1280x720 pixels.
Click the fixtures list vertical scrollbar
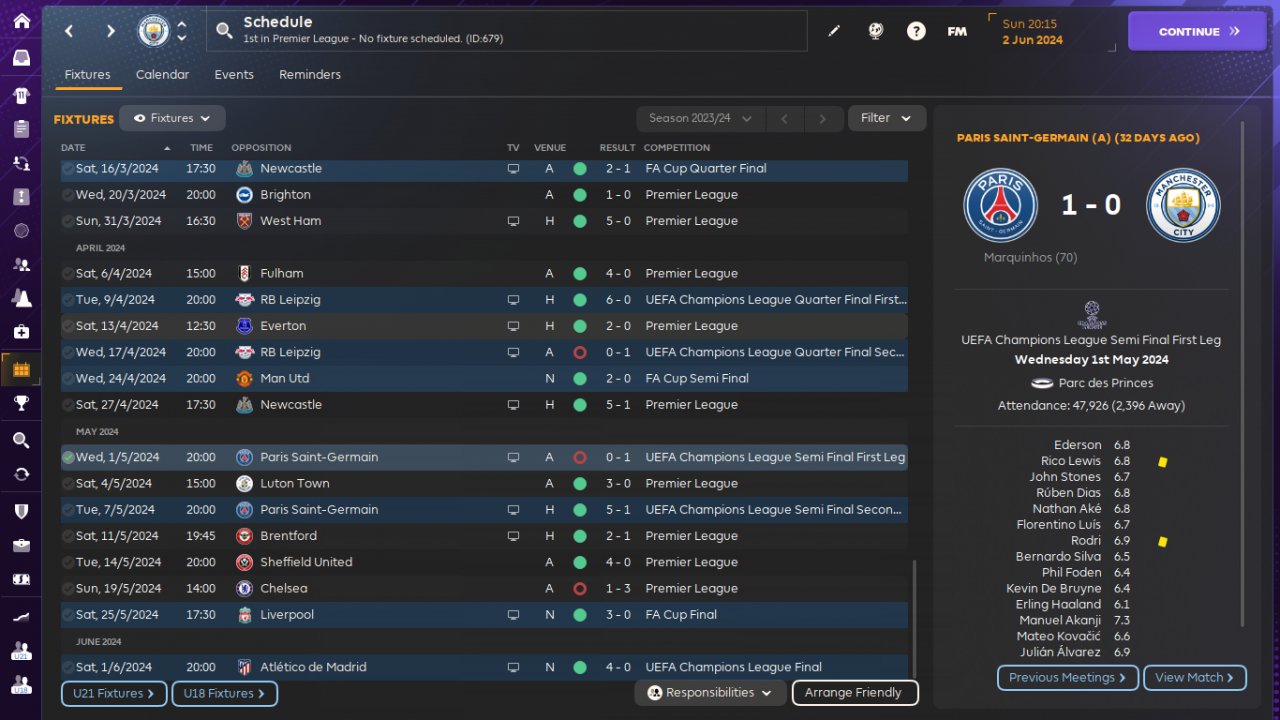pyautogui.click(x=914, y=618)
